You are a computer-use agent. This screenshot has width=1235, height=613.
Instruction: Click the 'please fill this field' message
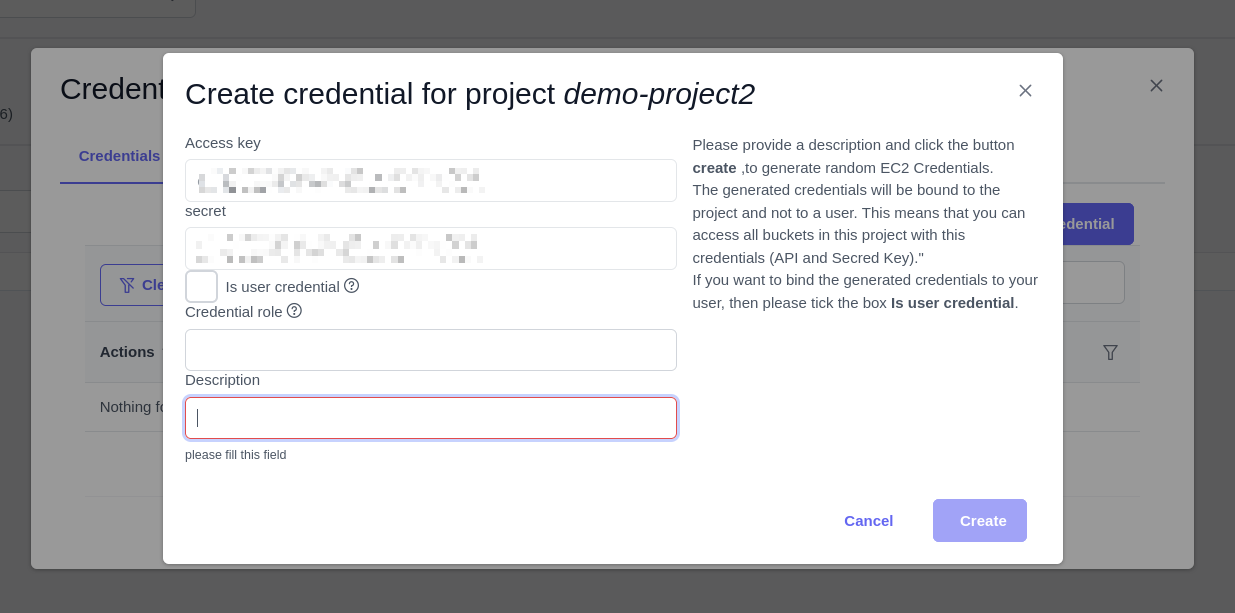[x=236, y=455]
